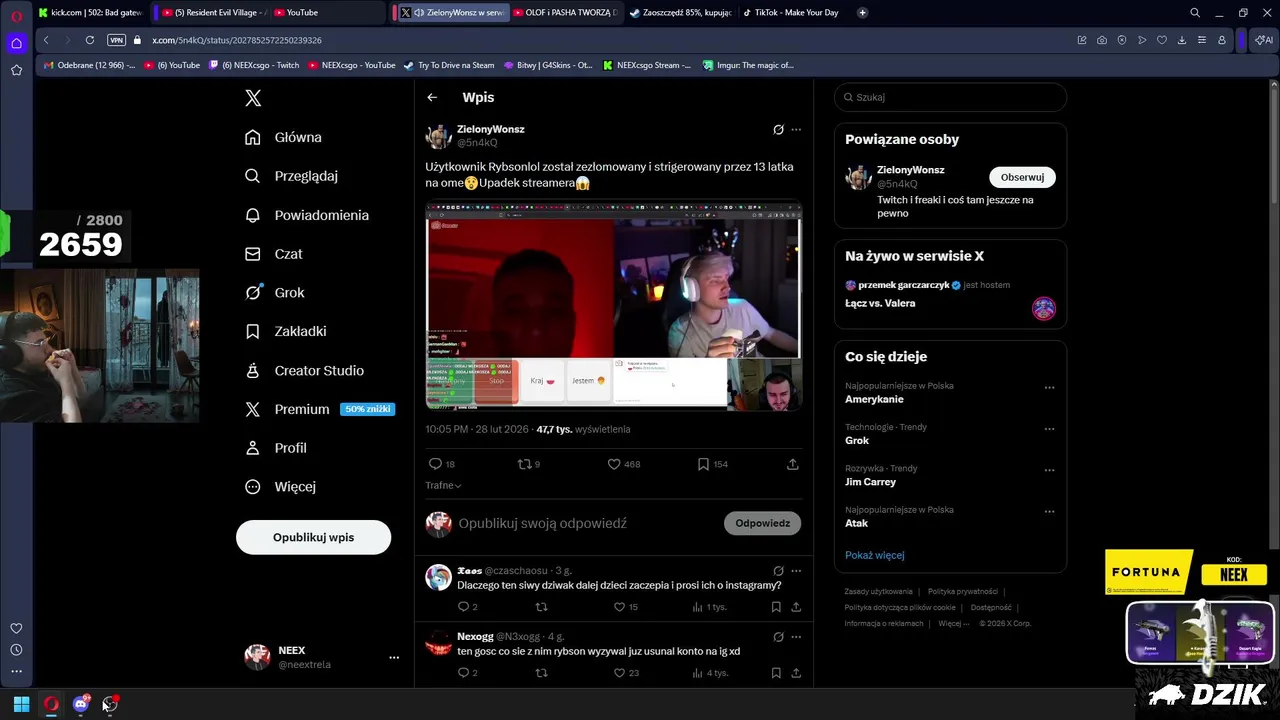Click the address bar URL x.com/5n4kQ
Image resolution: width=1280 pixels, height=720 pixels.
click(237, 40)
